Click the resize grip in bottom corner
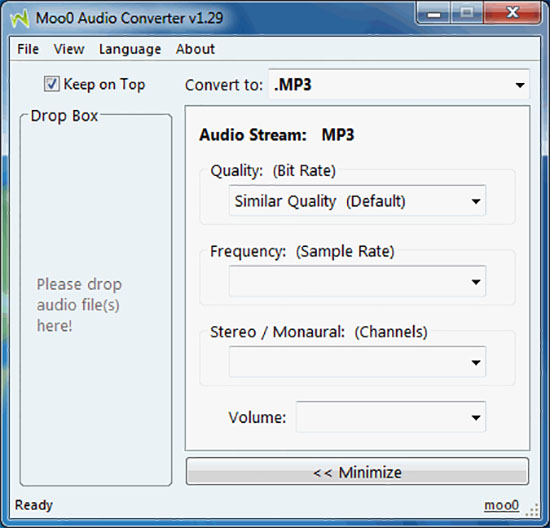The image size is (550, 528). click(533, 510)
